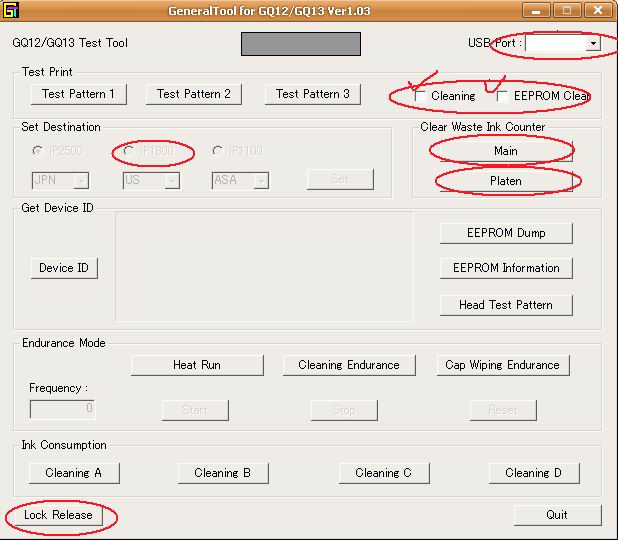The height and width of the screenshot is (540, 618).
Task: Print Test Pattern 3
Action: [x=313, y=94]
